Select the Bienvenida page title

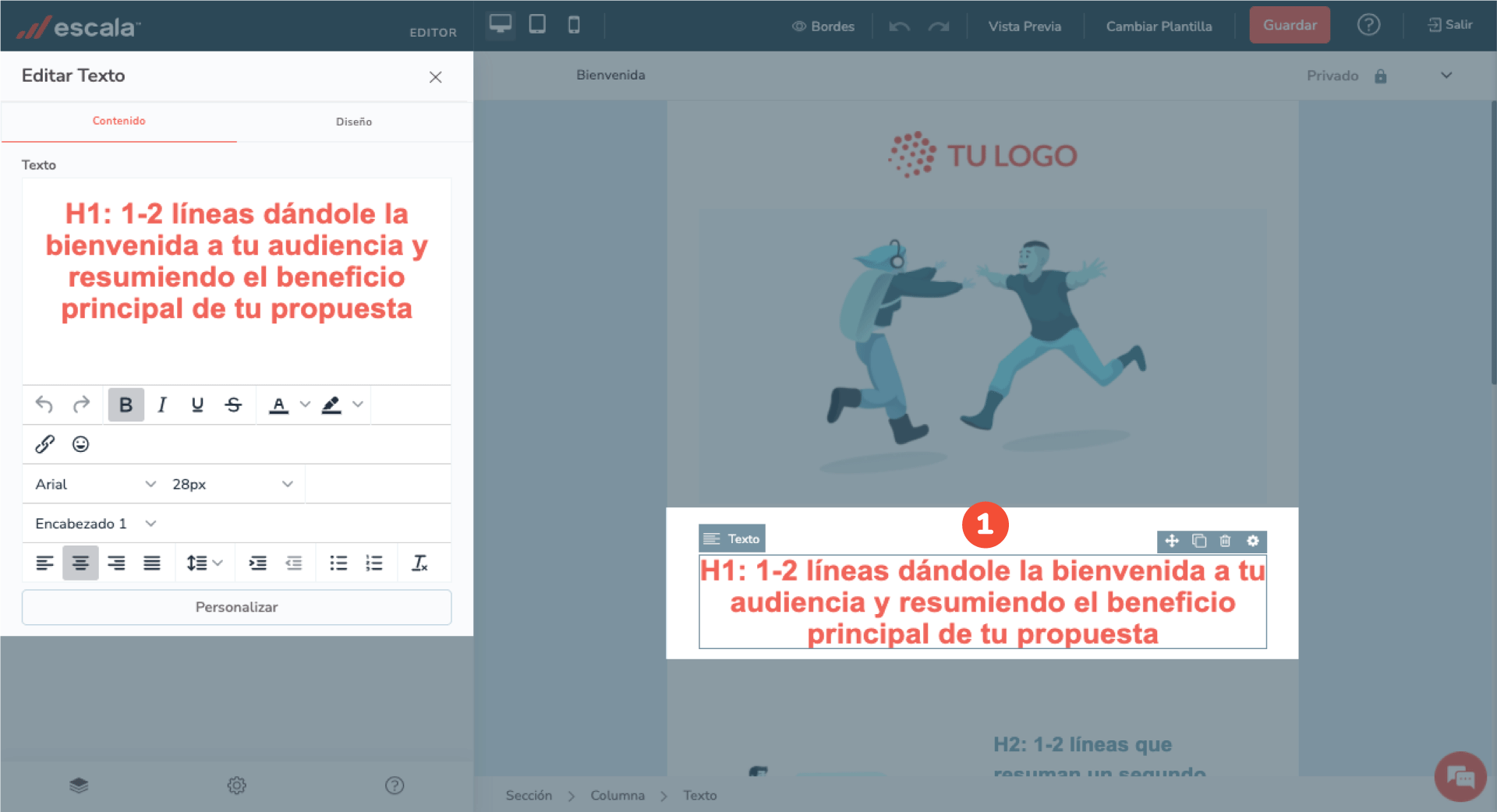pyautogui.click(x=610, y=75)
